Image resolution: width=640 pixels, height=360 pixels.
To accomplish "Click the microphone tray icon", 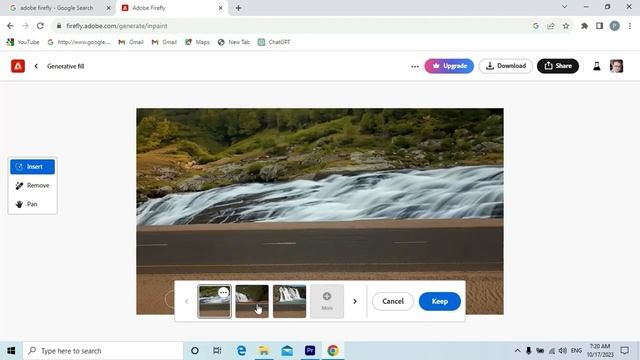I will (529, 351).
